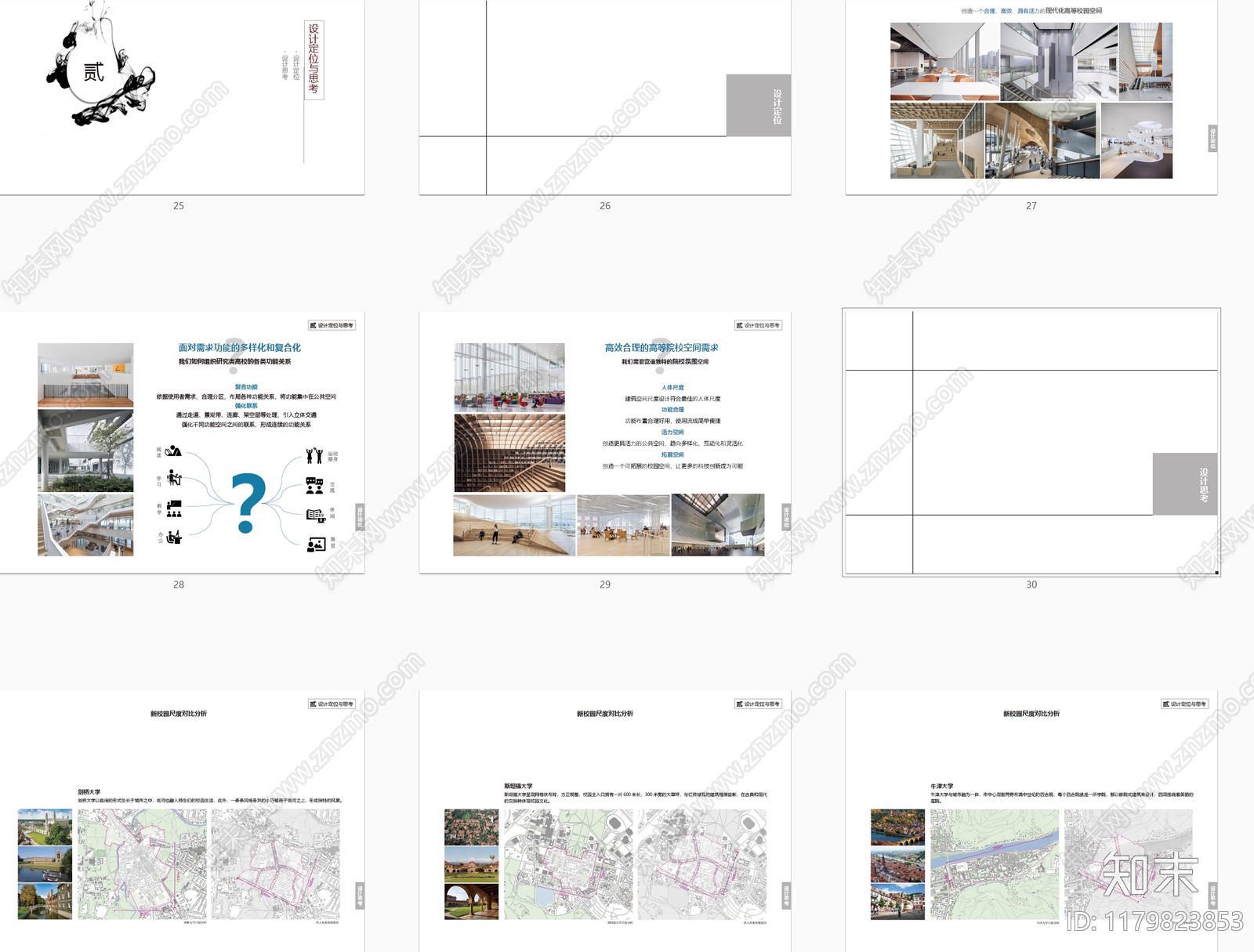
Task: Click the 人体尺度 subheading on page 29
Action: click(x=672, y=387)
